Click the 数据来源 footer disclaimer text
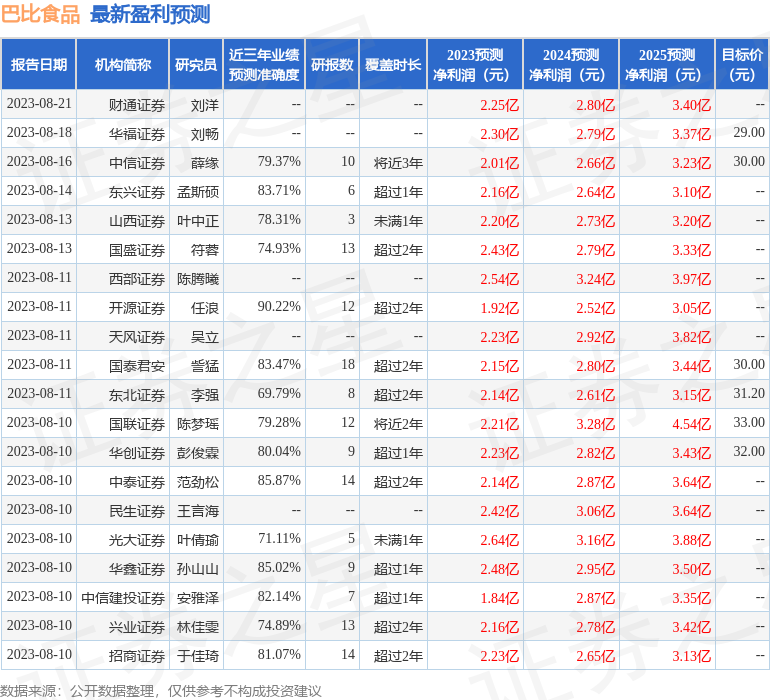The image size is (770, 700). (x=161, y=691)
